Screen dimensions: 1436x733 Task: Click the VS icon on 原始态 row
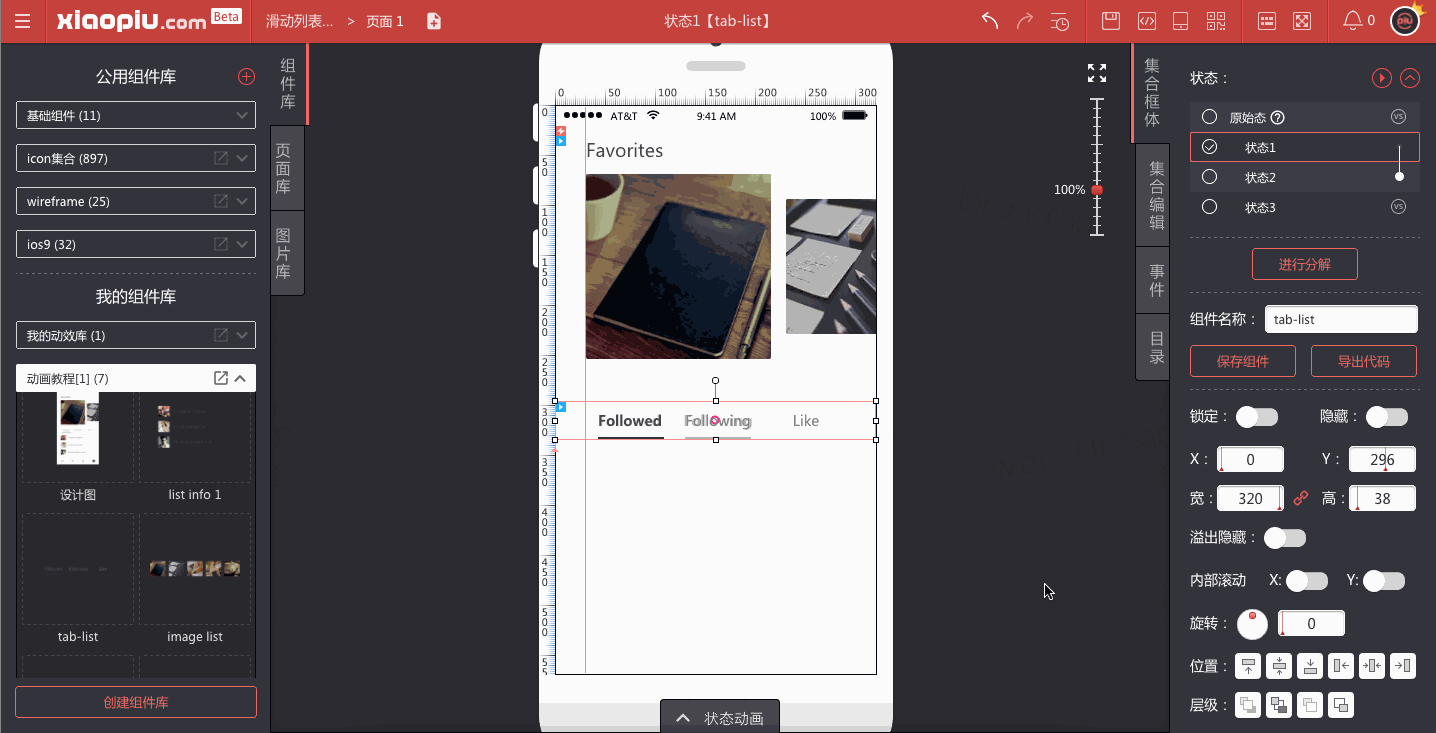(x=1399, y=117)
